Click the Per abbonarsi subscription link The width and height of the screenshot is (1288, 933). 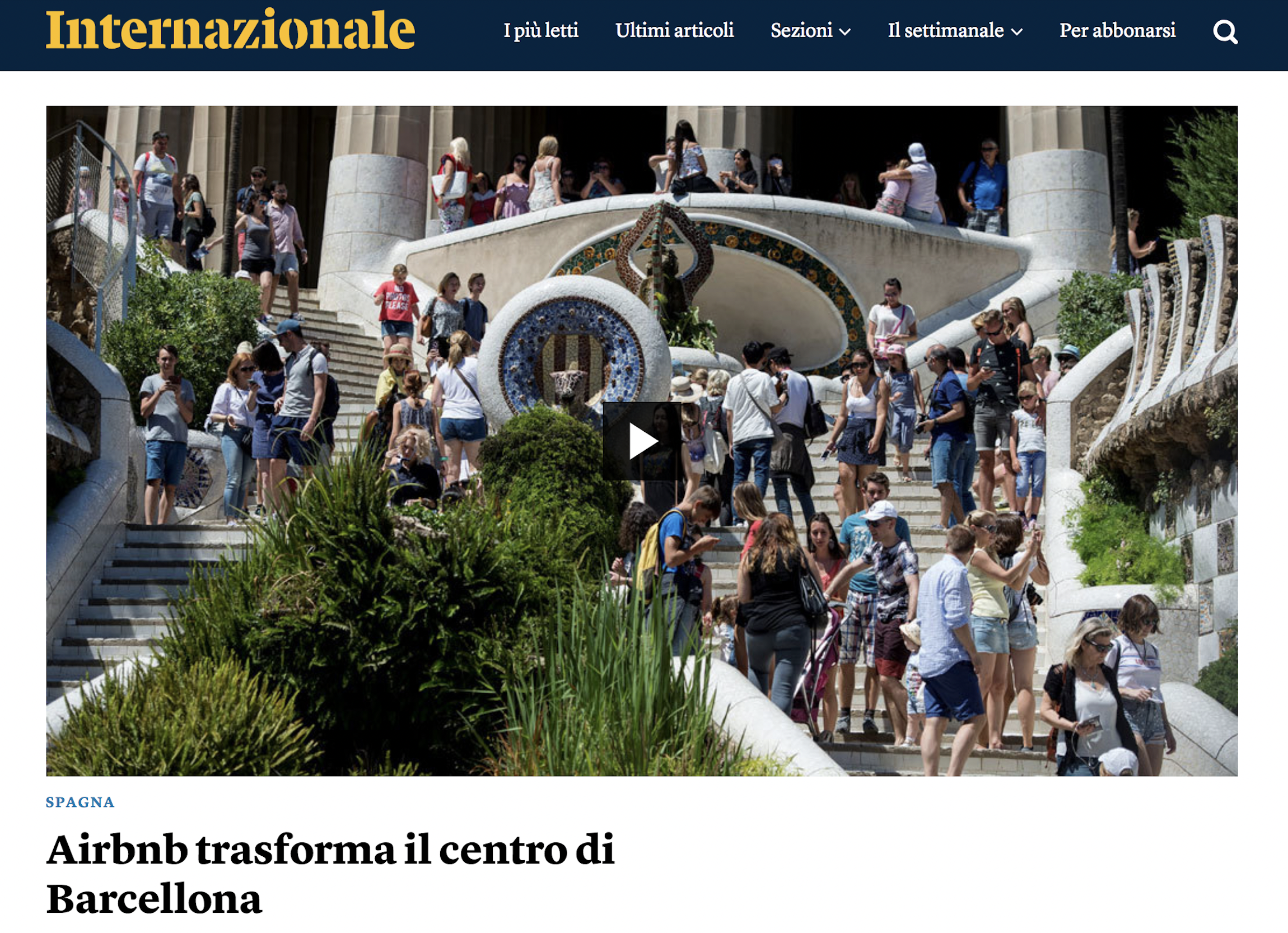click(x=1117, y=30)
